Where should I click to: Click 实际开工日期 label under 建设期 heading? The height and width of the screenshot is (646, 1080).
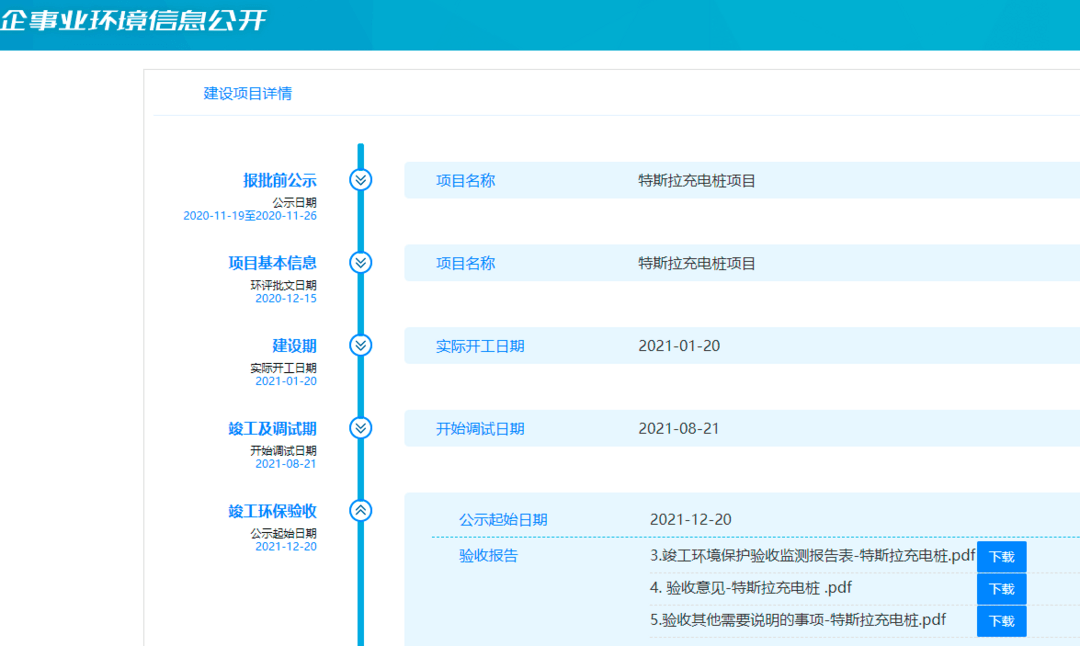[283, 368]
